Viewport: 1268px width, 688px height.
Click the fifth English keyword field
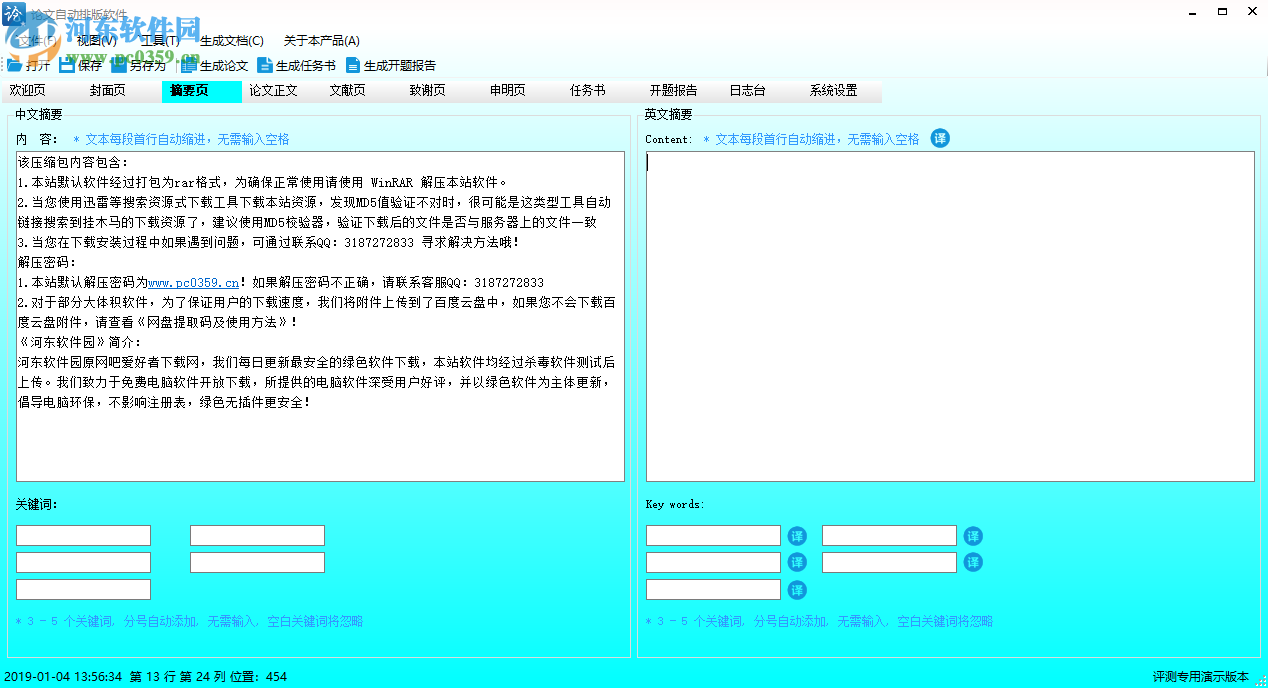point(713,589)
